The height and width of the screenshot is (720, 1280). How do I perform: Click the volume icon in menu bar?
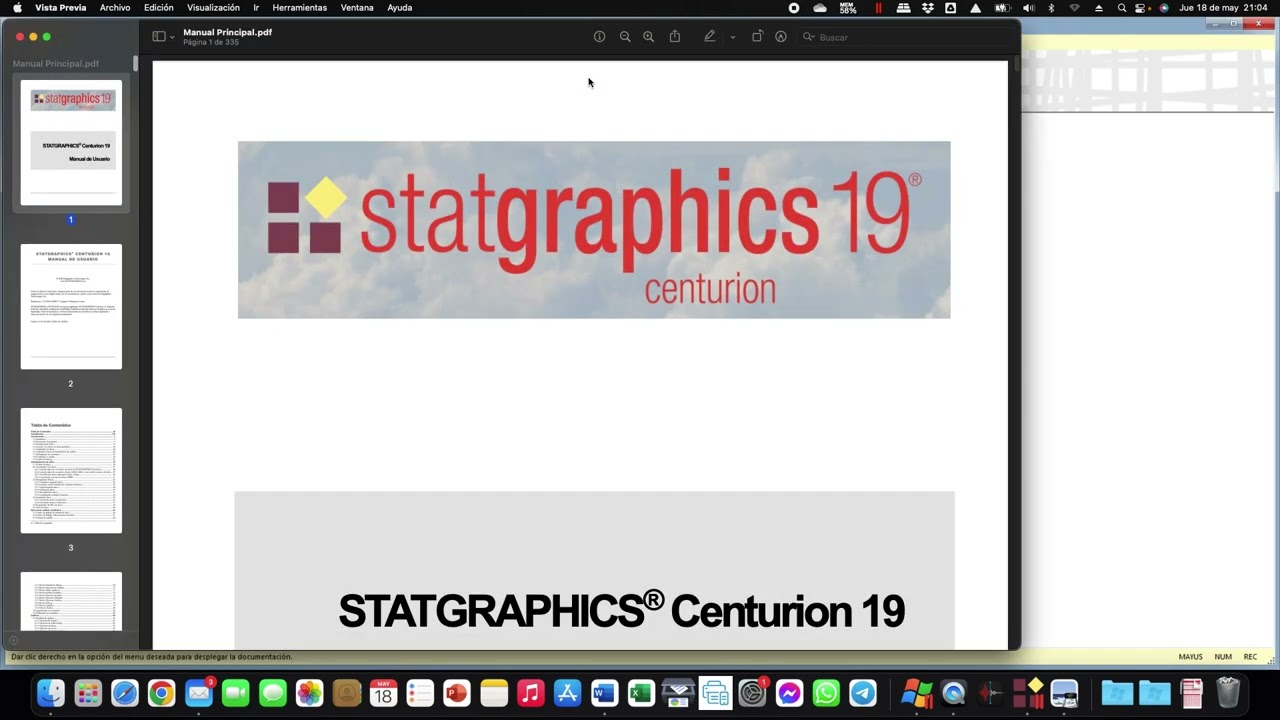[1028, 8]
